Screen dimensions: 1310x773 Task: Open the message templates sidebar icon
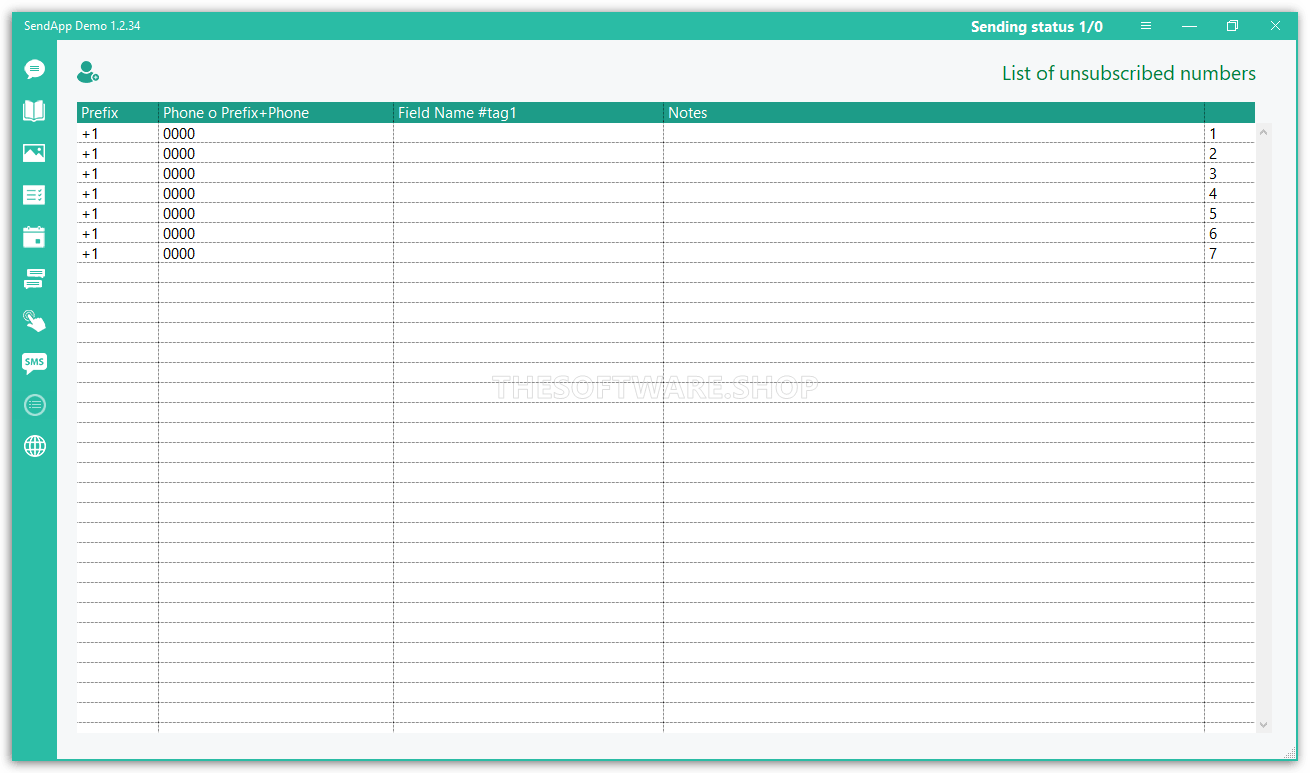coord(35,279)
